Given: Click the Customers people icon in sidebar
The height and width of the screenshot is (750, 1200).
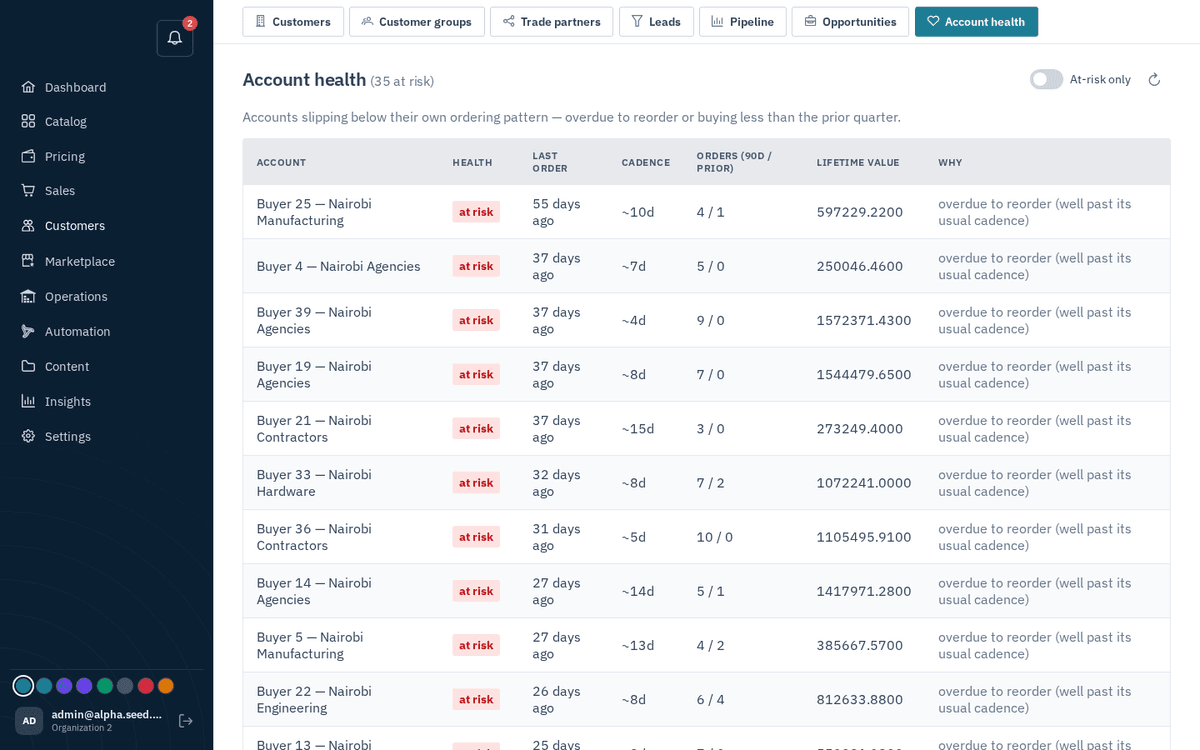Looking at the screenshot, I should tap(28, 225).
